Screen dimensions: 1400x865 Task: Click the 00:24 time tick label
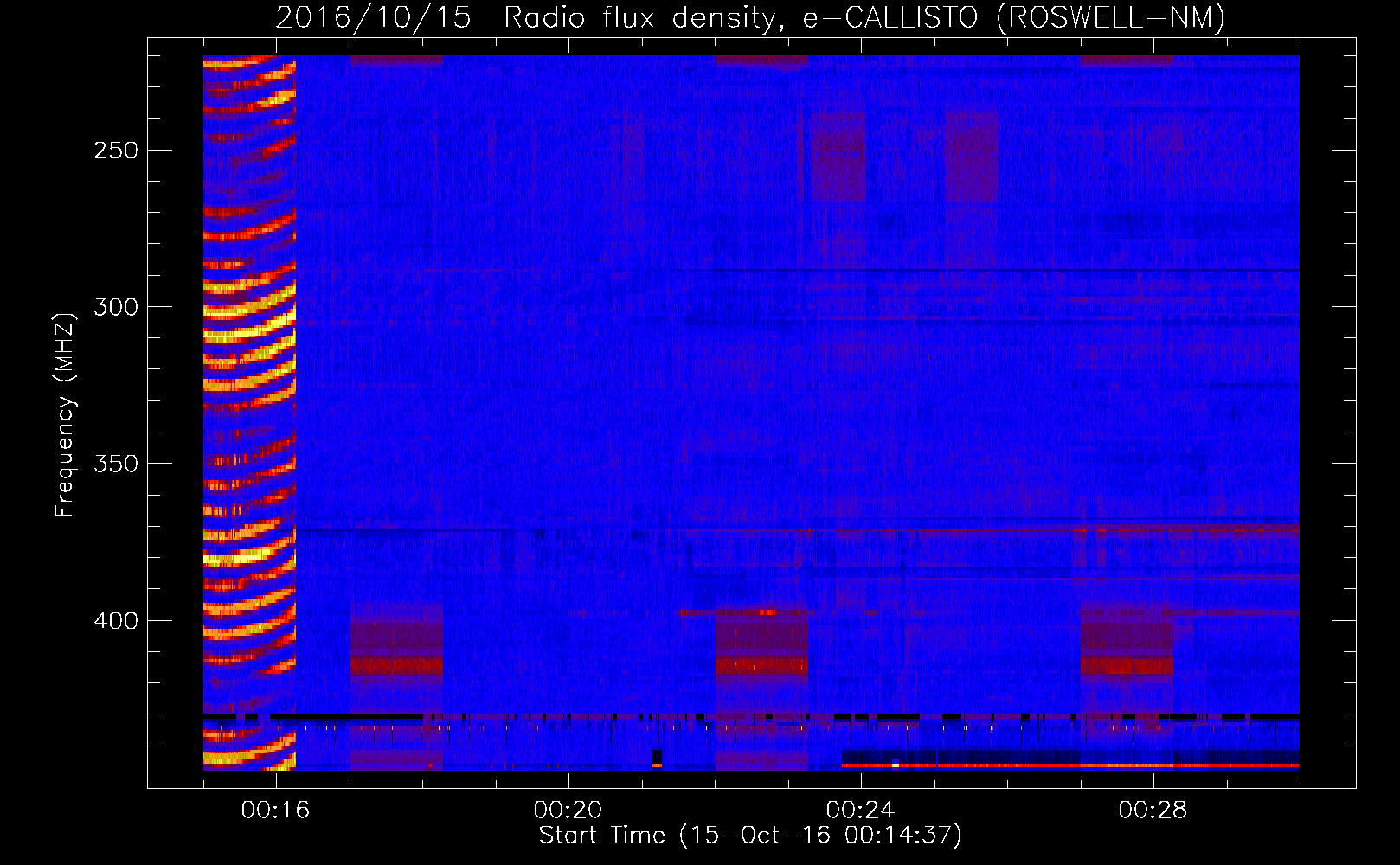(860, 811)
